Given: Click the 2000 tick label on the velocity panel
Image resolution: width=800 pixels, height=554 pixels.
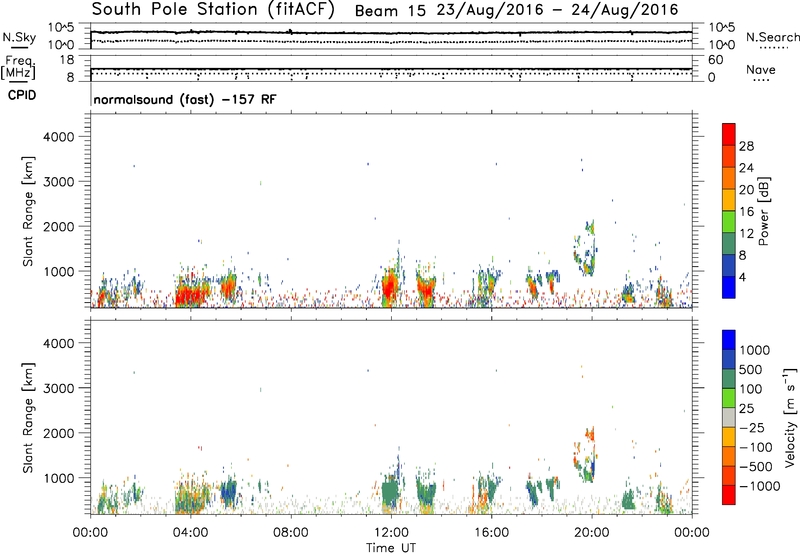Looking at the screenshot, I should [58, 433].
